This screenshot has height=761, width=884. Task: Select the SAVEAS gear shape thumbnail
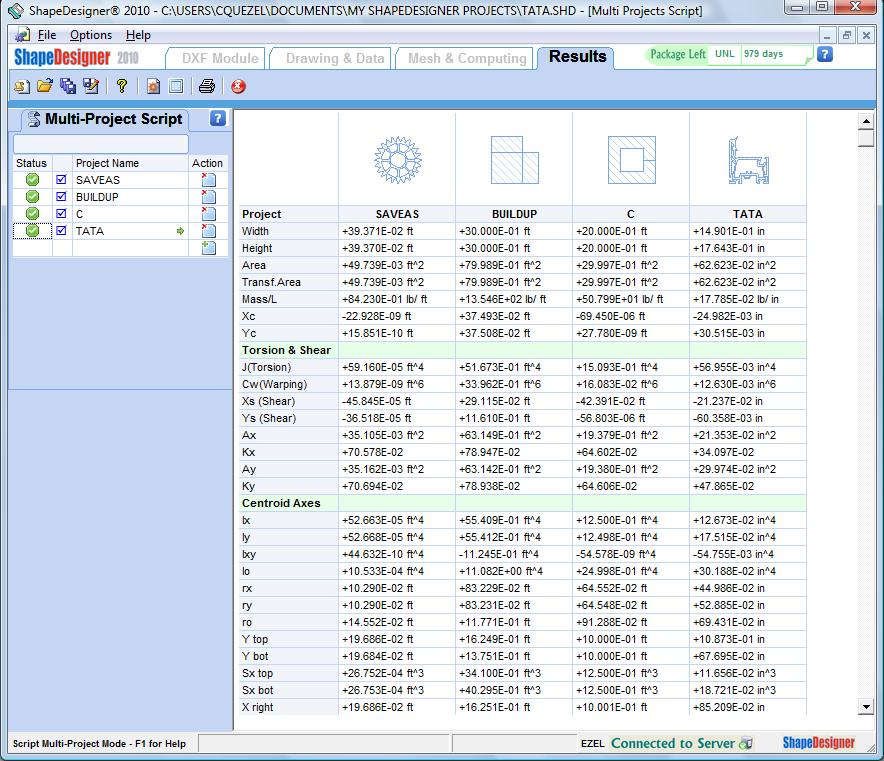[397, 160]
